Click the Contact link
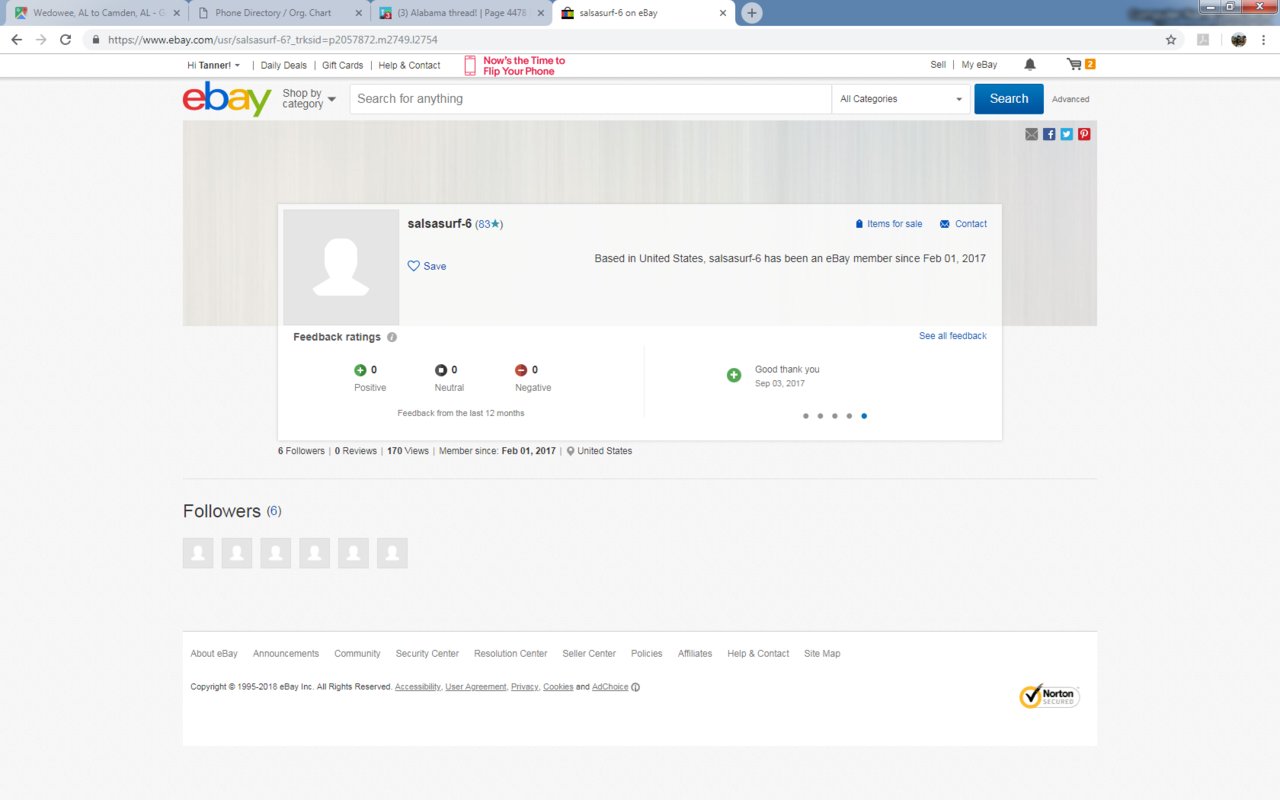The width and height of the screenshot is (1280, 800). [963, 224]
